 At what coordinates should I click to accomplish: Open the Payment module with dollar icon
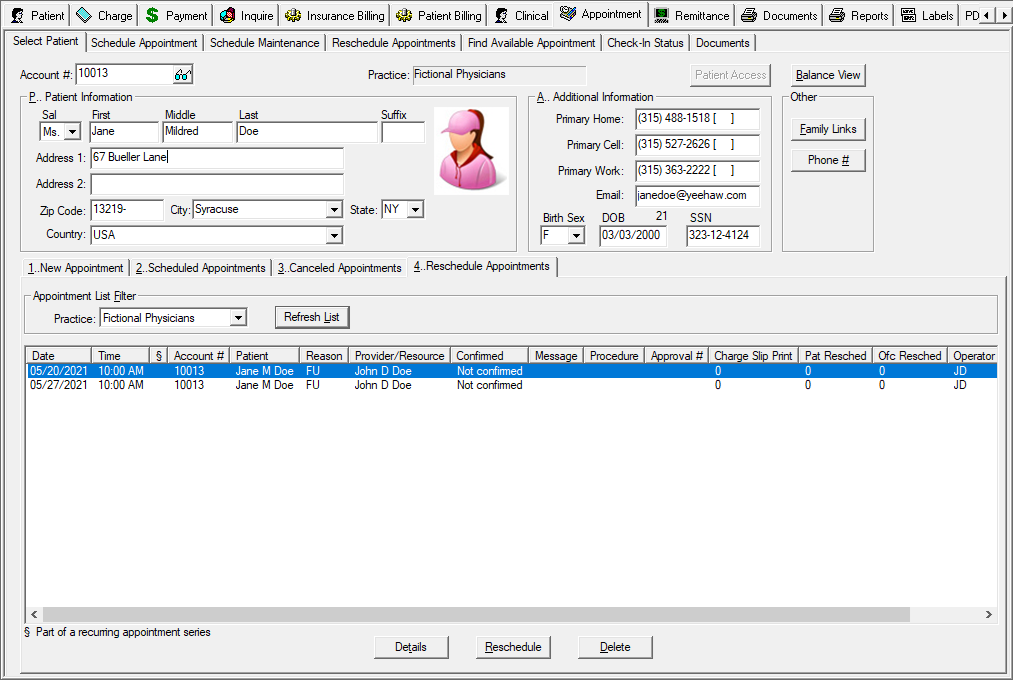click(x=176, y=15)
